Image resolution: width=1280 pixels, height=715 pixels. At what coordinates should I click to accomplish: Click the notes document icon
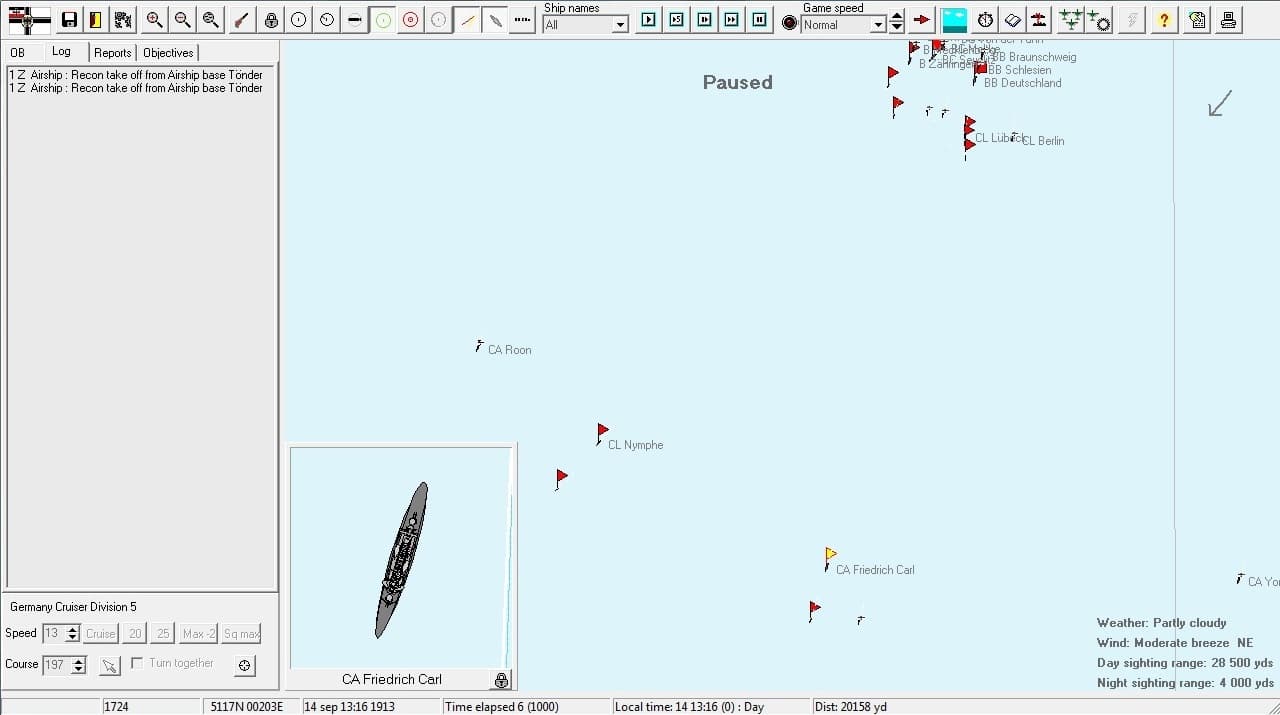pyautogui.click(x=1198, y=20)
